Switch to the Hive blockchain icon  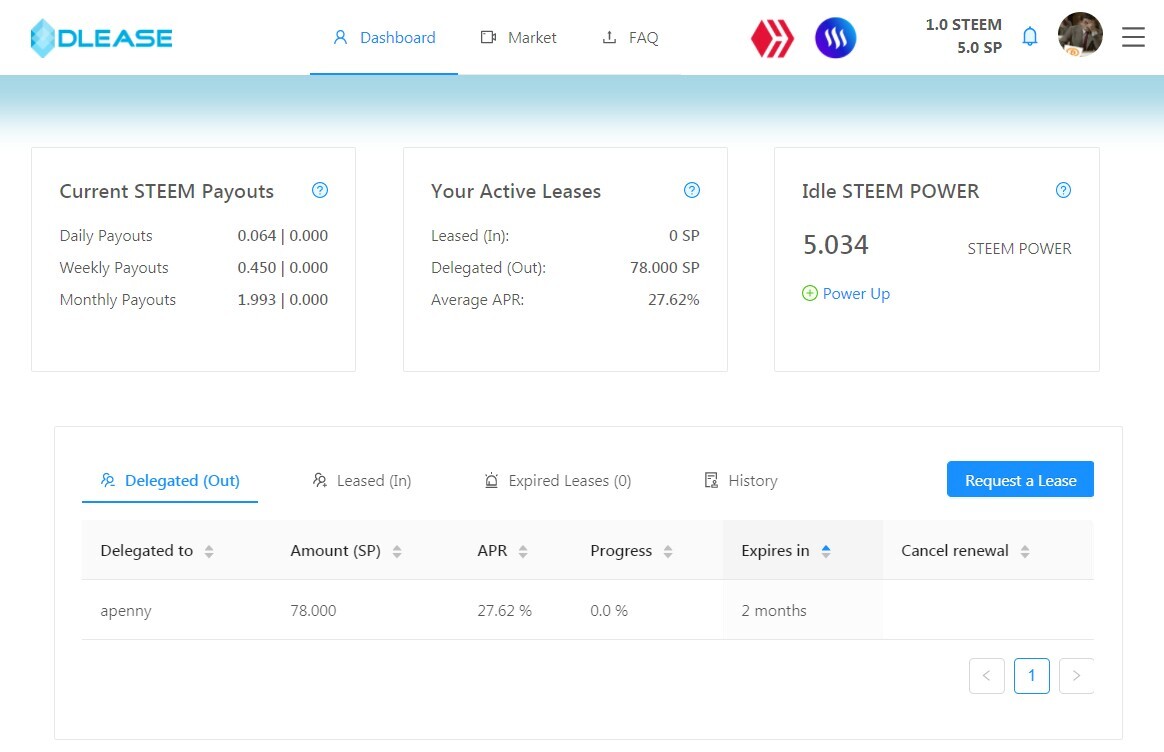(772, 38)
